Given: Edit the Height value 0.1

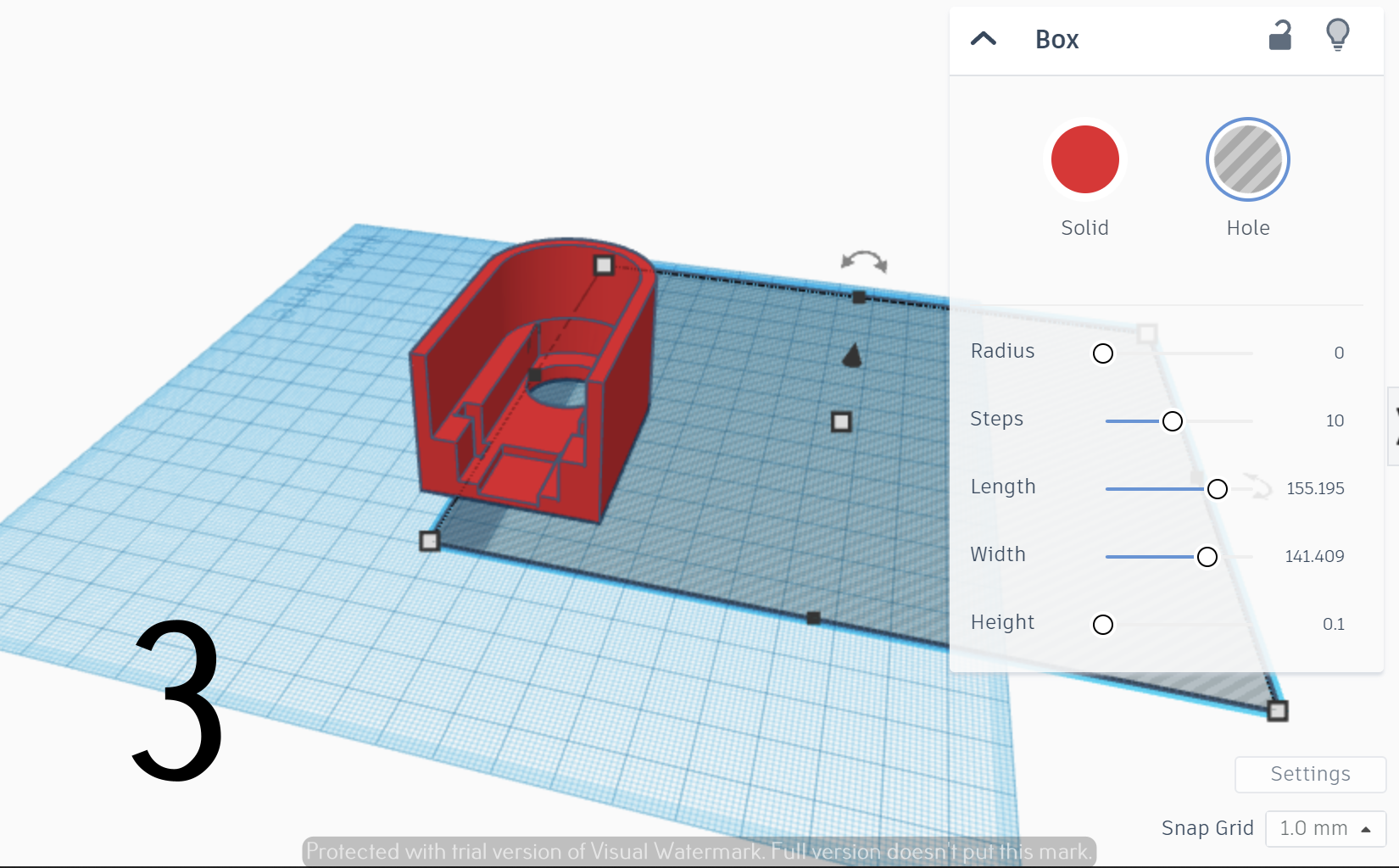Looking at the screenshot, I should (1334, 624).
